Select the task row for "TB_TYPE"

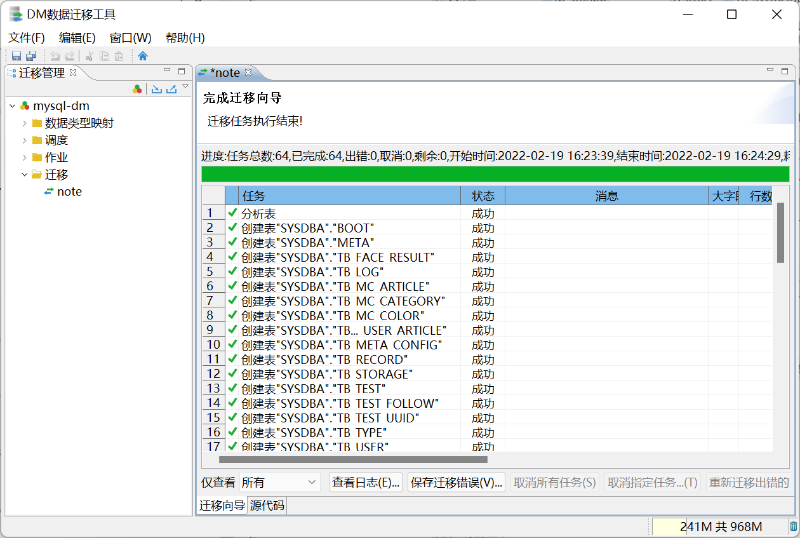(487, 432)
